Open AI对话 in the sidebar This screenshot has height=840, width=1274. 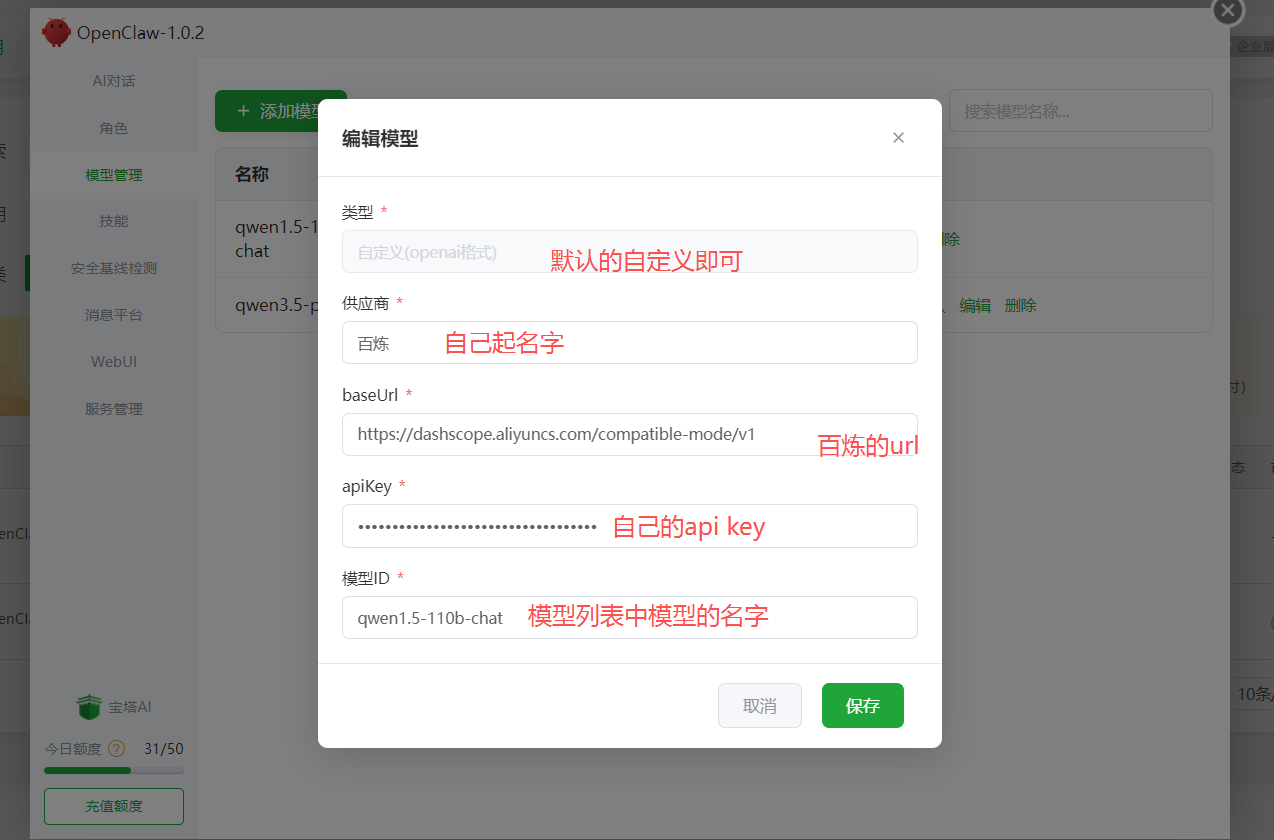pos(114,81)
